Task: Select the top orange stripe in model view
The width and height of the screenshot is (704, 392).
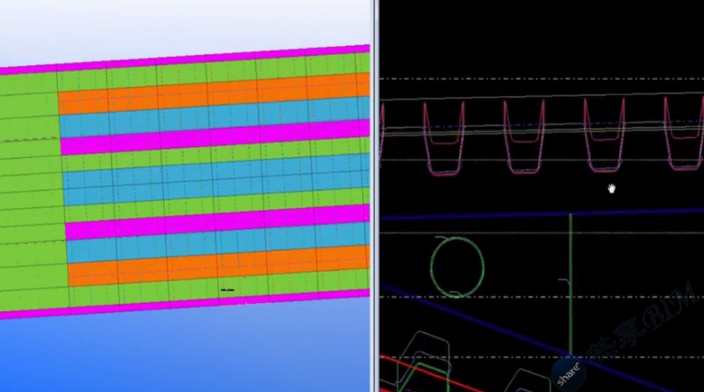Action: click(215, 93)
